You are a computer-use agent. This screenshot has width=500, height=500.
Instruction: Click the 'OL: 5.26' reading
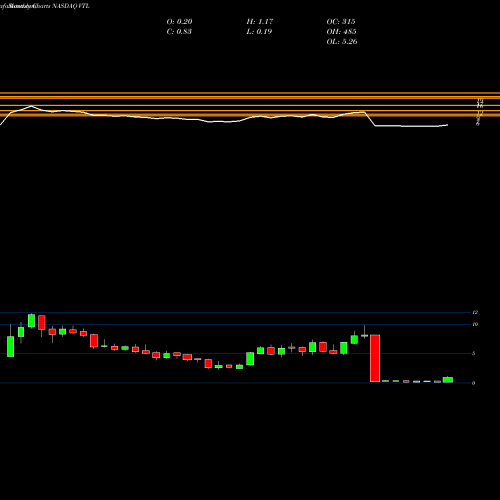(x=342, y=41)
